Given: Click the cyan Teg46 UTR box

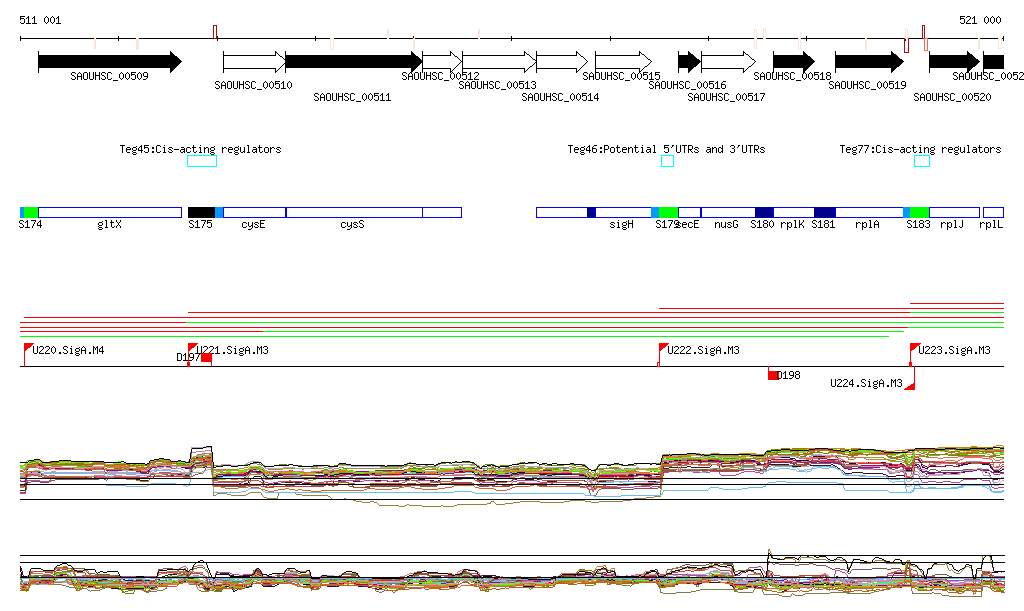Looking at the screenshot, I should pos(667,161).
